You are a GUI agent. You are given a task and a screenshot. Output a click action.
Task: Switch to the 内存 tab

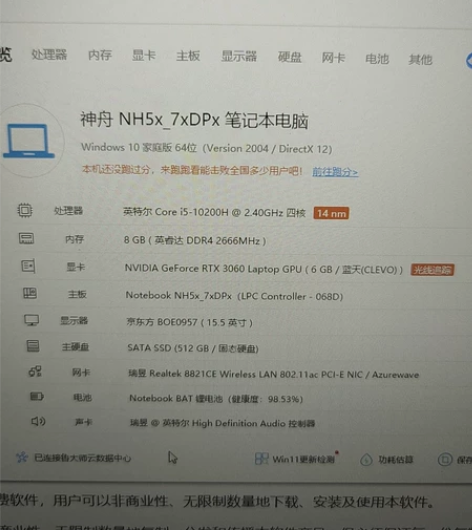coord(100,55)
